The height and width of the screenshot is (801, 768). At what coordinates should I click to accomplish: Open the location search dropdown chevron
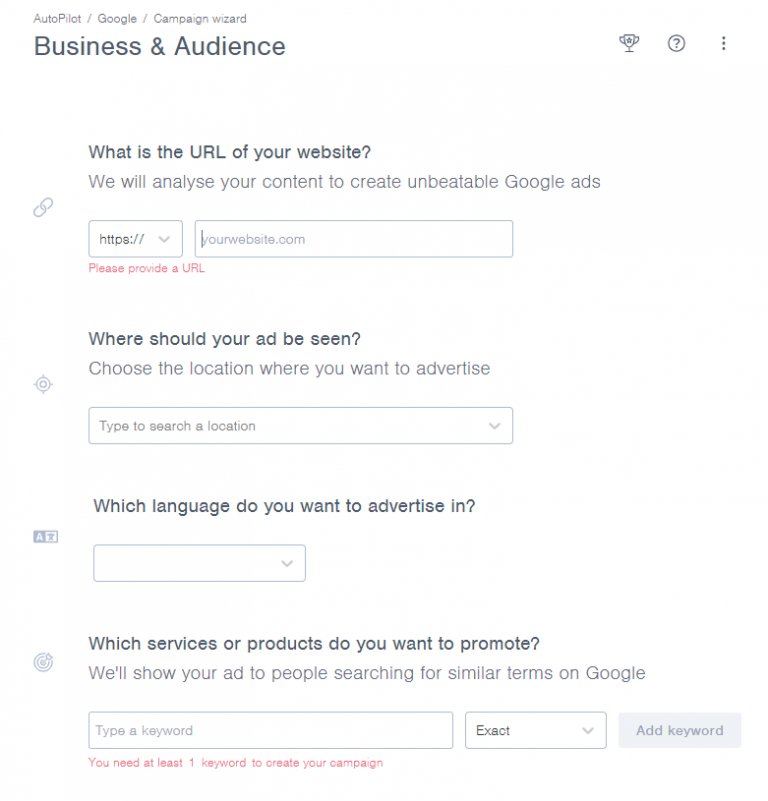point(495,426)
